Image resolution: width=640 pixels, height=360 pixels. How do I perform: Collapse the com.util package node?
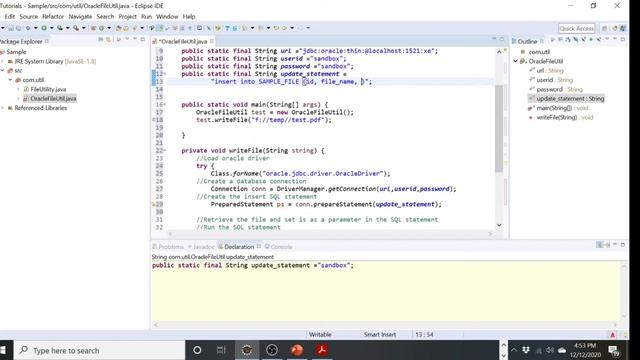(x=11, y=80)
